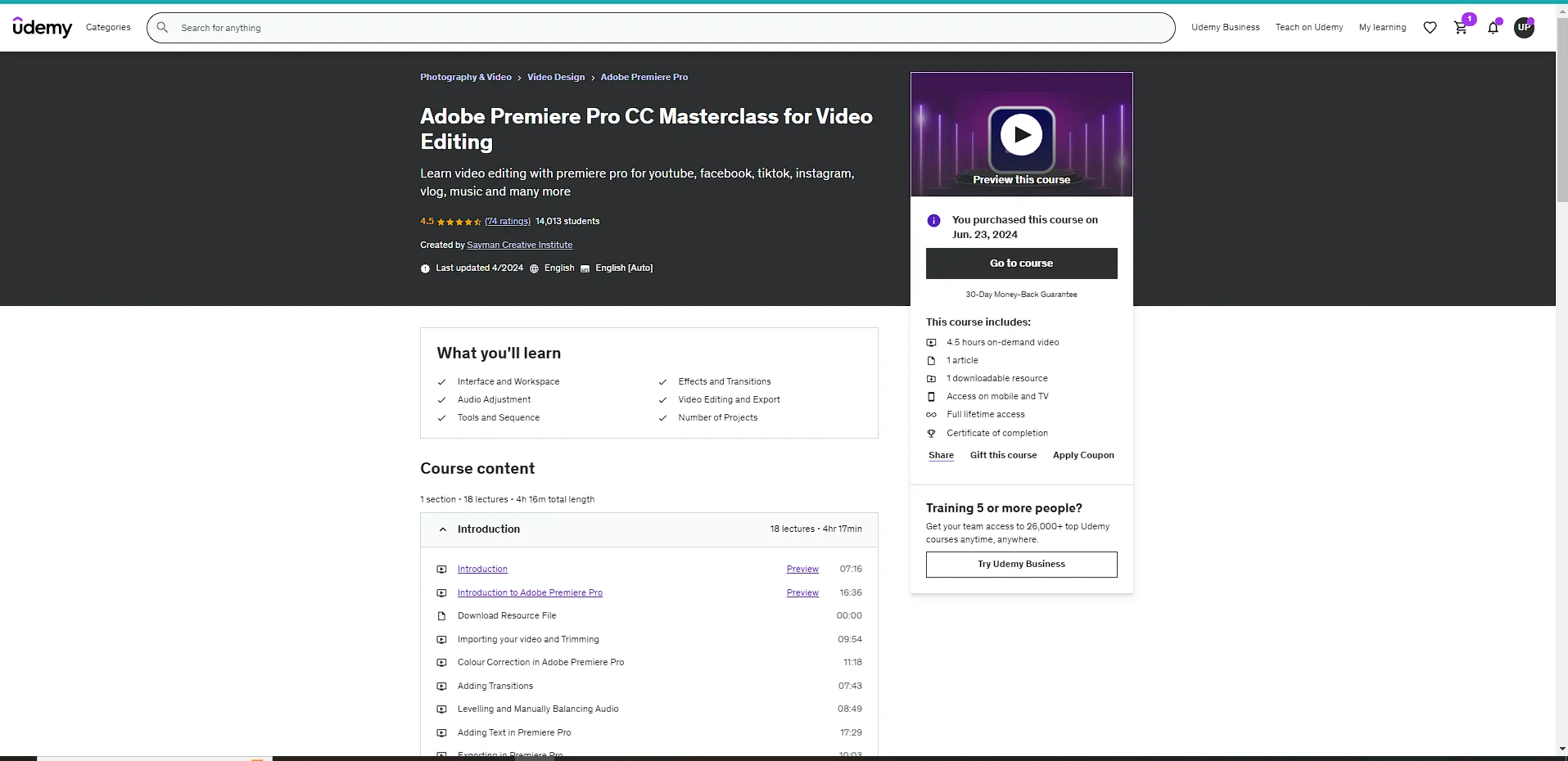Open the UP profile avatar
The width and height of the screenshot is (1568, 761).
[x=1524, y=28]
